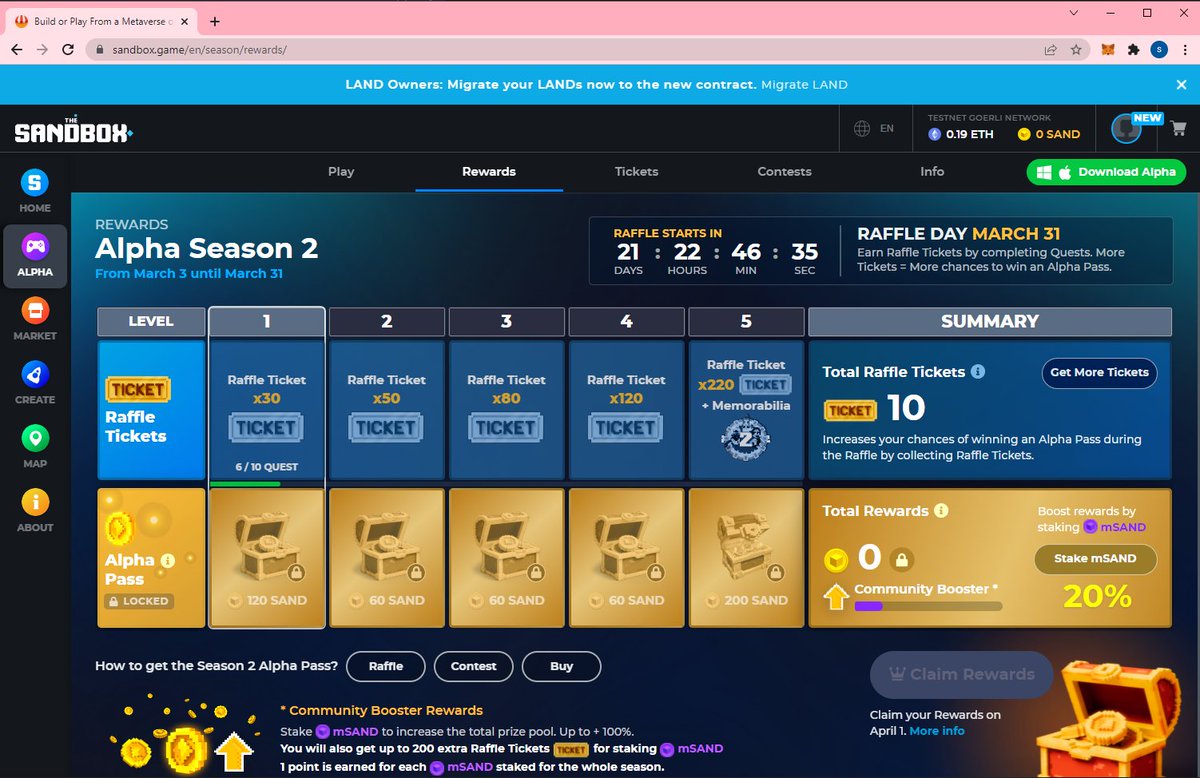Open the More info link
This screenshot has height=778, width=1200.
coord(937,731)
